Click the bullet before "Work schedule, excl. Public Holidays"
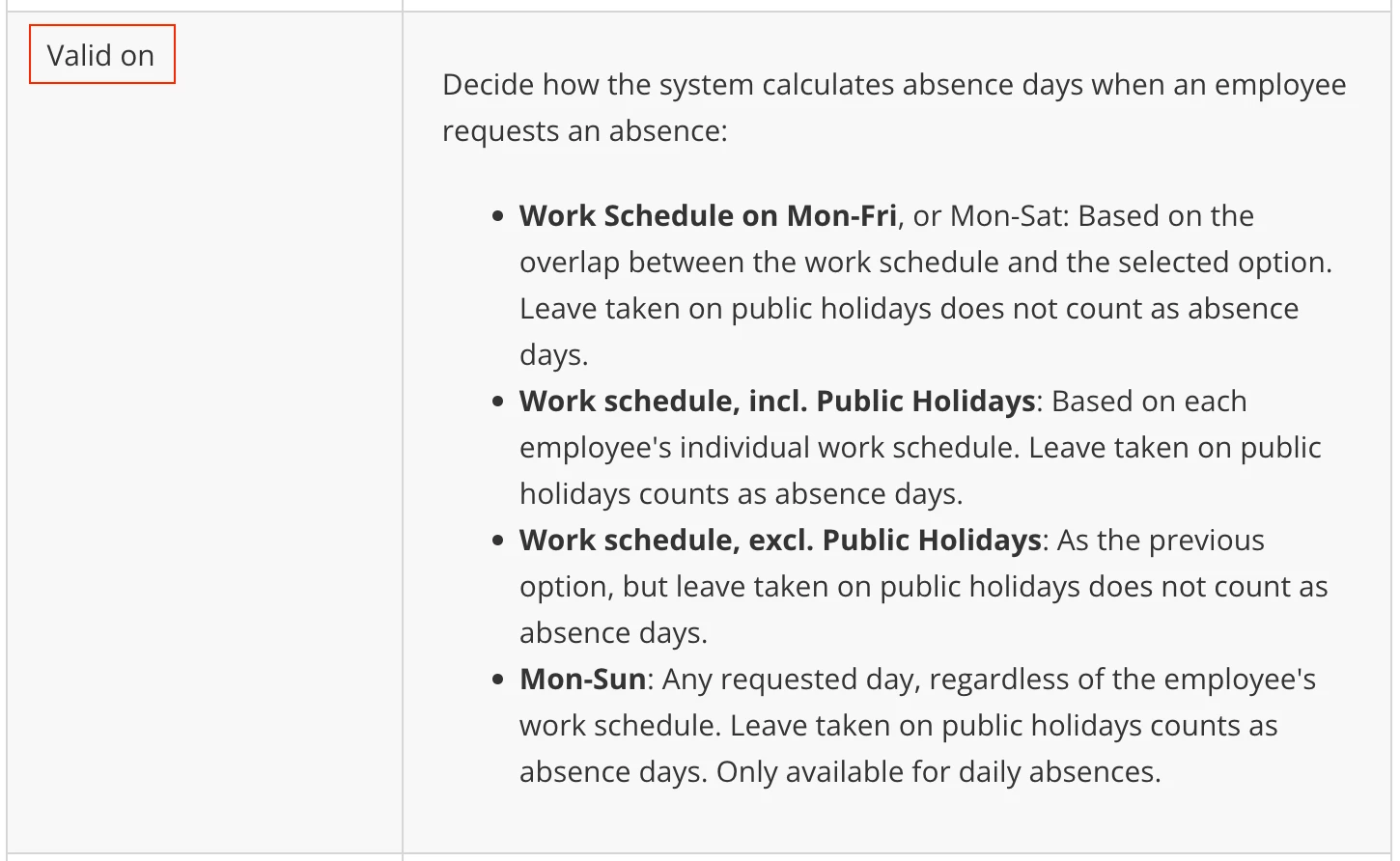Viewport: 1400px width, 861px height. pyautogui.click(x=498, y=541)
